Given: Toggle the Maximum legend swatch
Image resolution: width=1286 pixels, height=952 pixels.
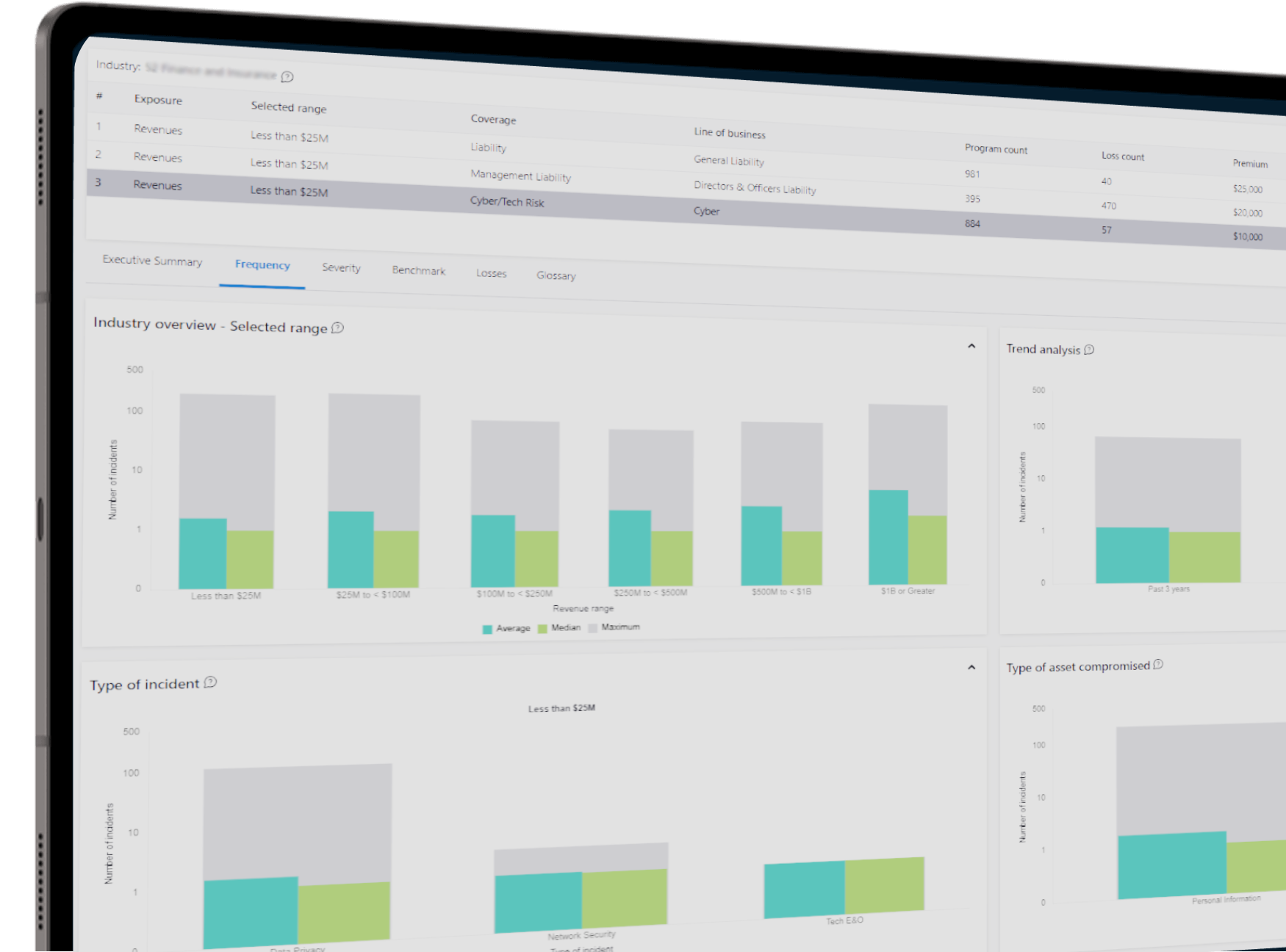Looking at the screenshot, I should point(592,627).
